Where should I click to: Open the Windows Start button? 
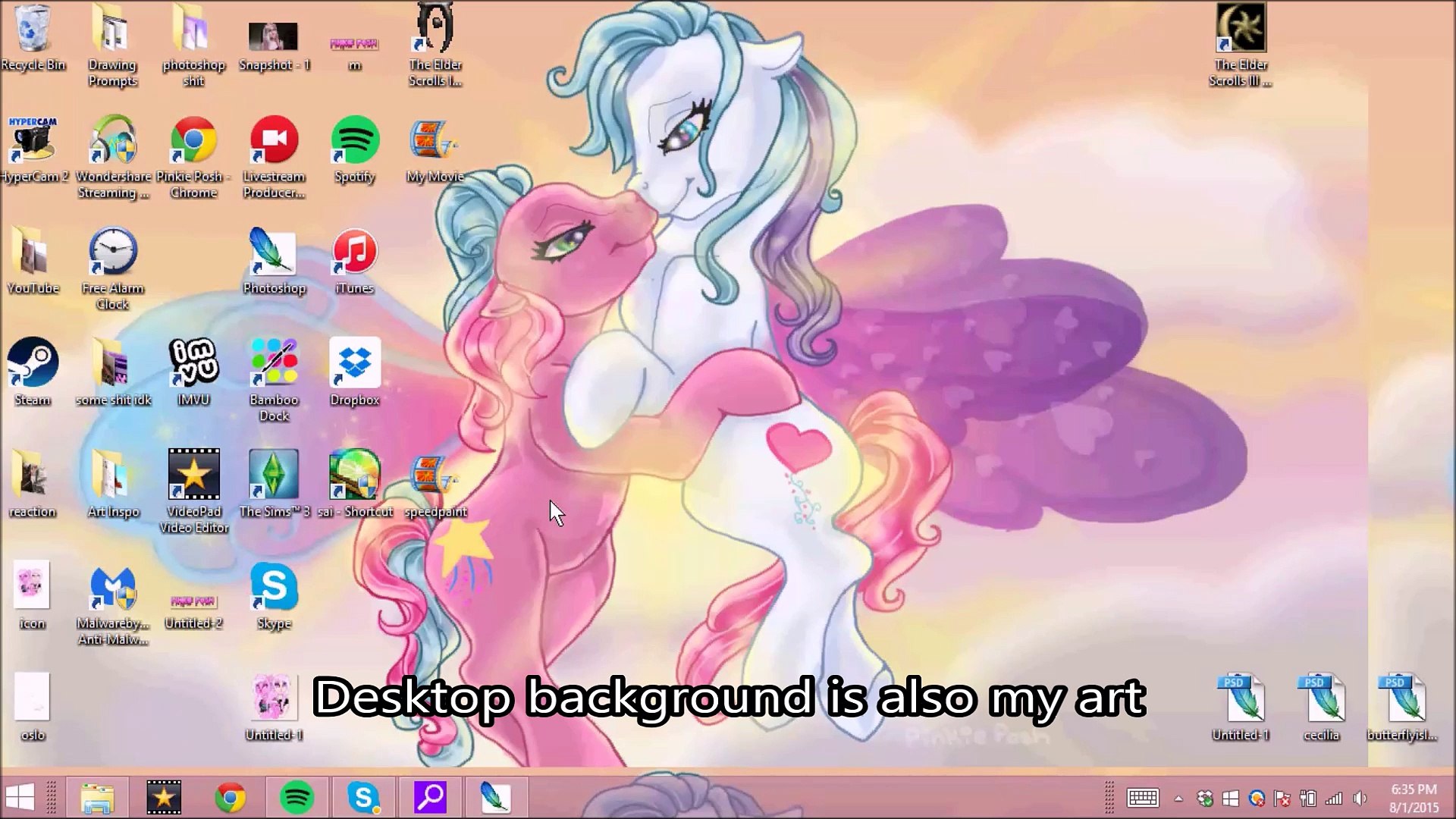pyautogui.click(x=20, y=798)
